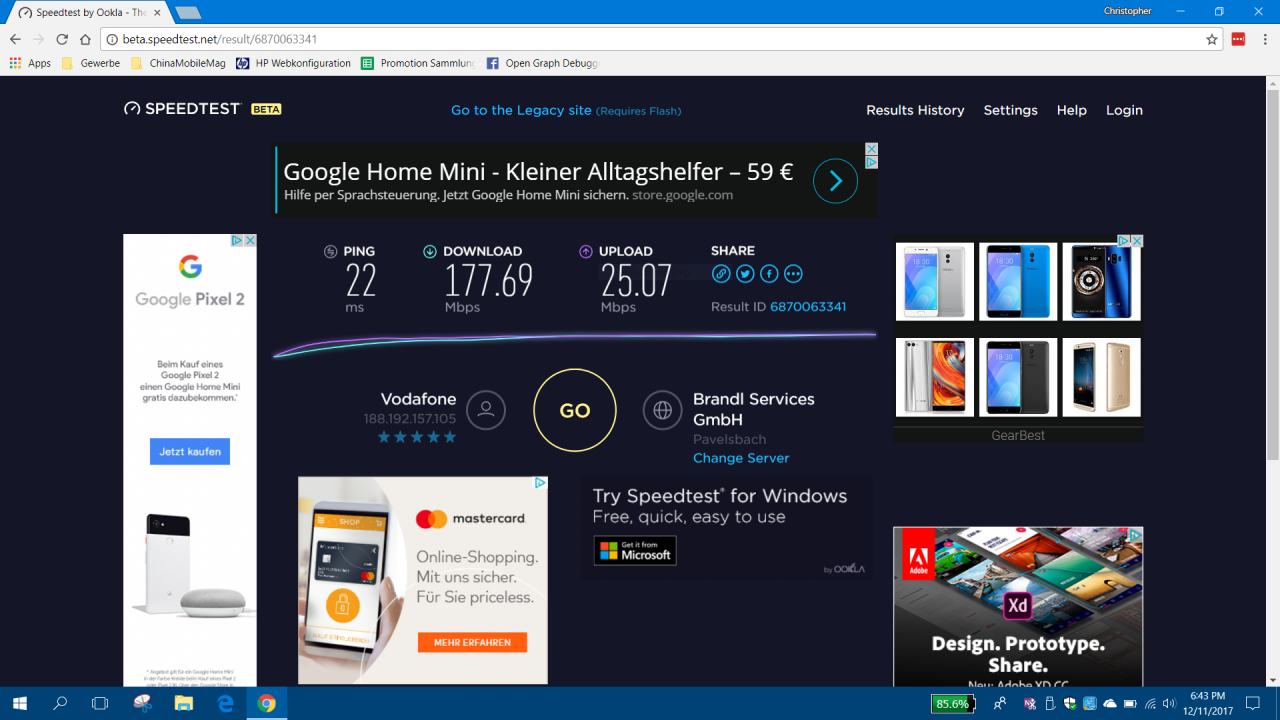Open the Settings menu item
This screenshot has height=720, width=1280.
1010,110
